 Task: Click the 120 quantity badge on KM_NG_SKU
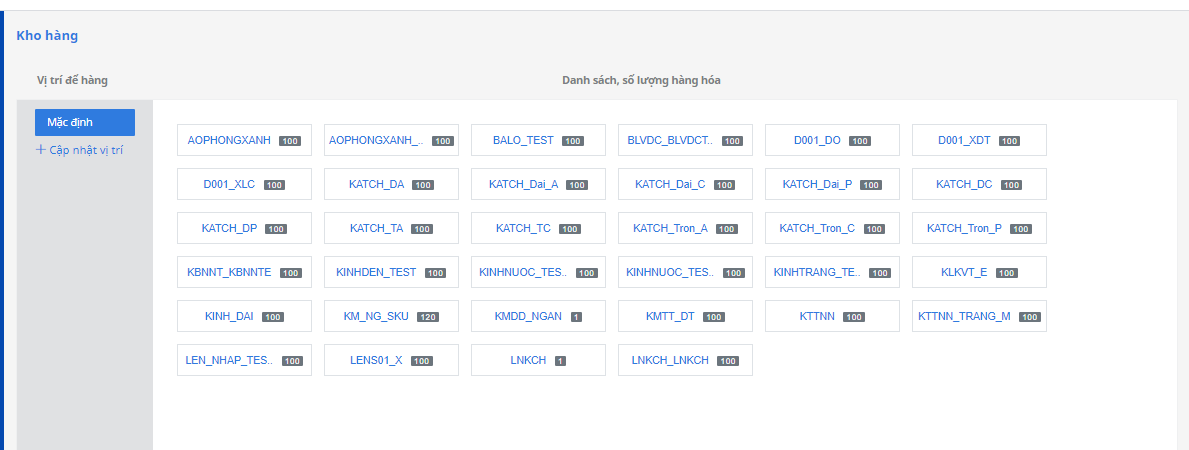pyautogui.click(x=427, y=317)
